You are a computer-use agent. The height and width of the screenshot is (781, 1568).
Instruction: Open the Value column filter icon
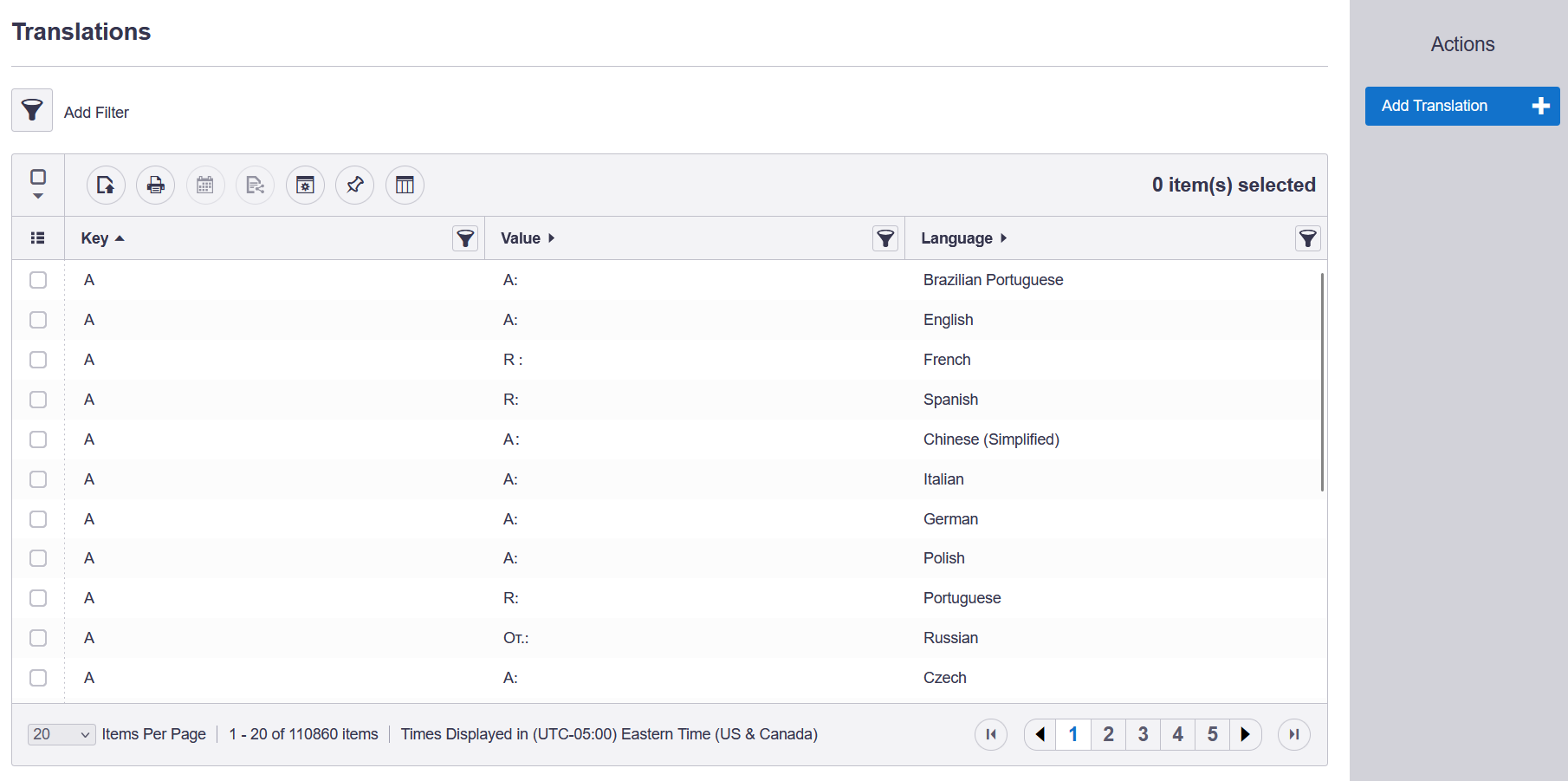885,238
